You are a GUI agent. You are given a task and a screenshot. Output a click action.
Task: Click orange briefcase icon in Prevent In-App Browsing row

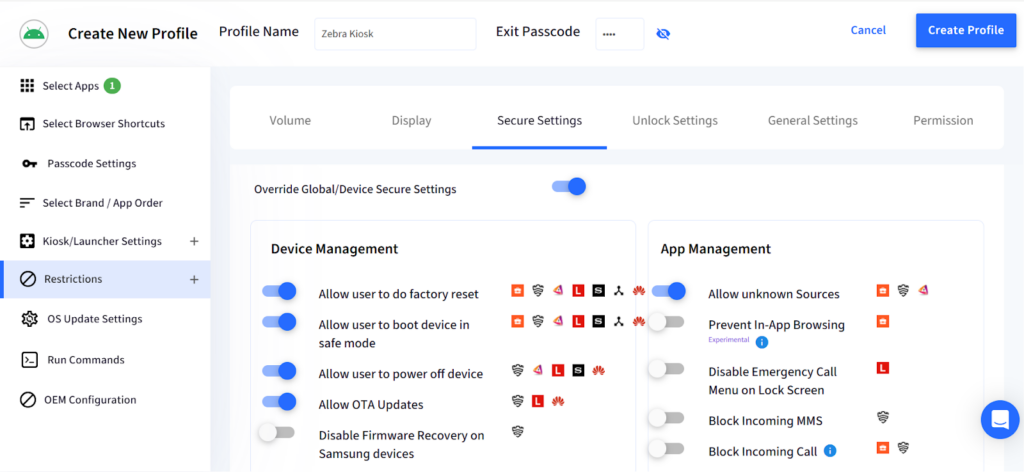pos(883,321)
